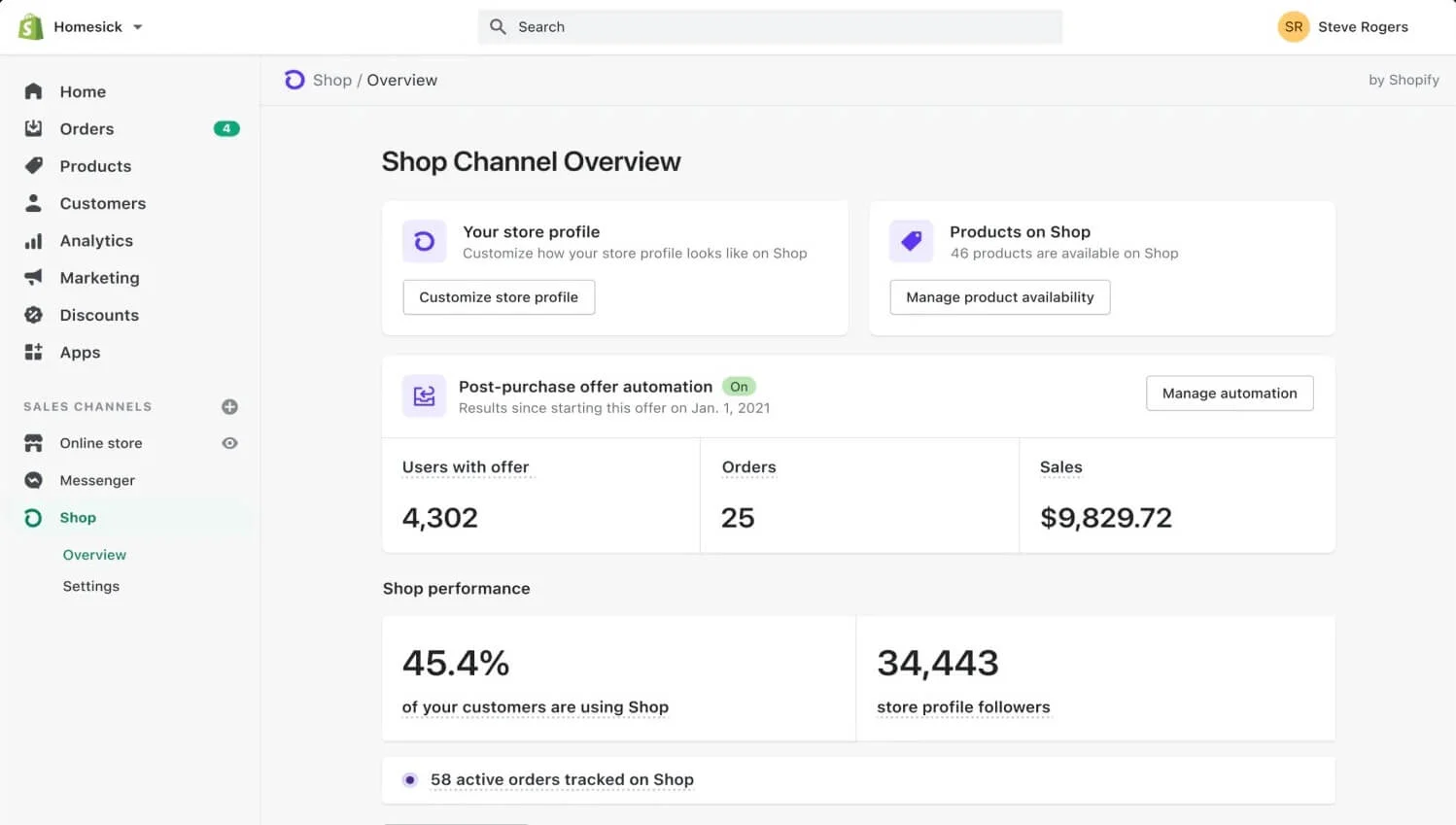
Task: Open Orders in the sidebar
Action: tap(87, 129)
